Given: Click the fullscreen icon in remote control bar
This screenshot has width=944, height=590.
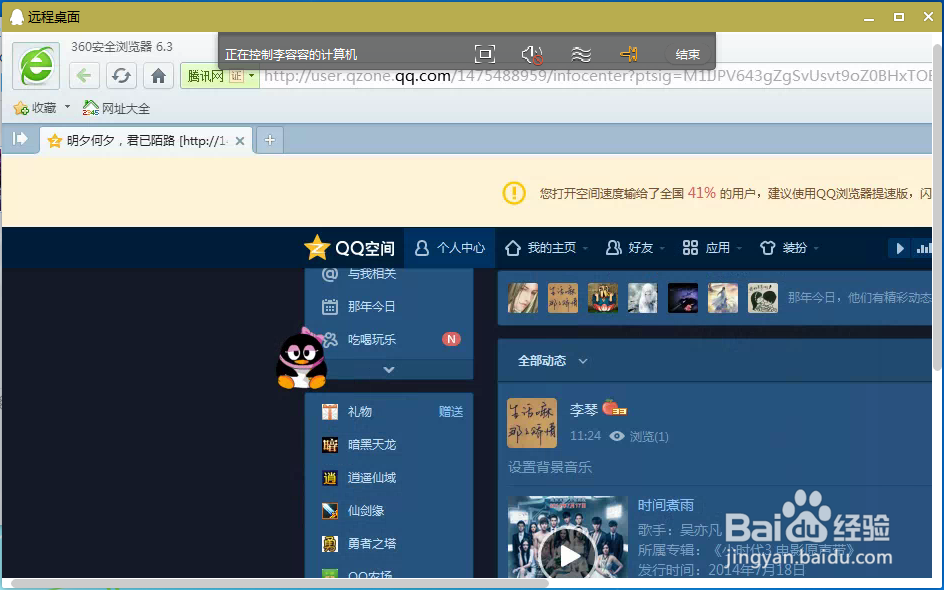Looking at the screenshot, I should pos(485,54).
